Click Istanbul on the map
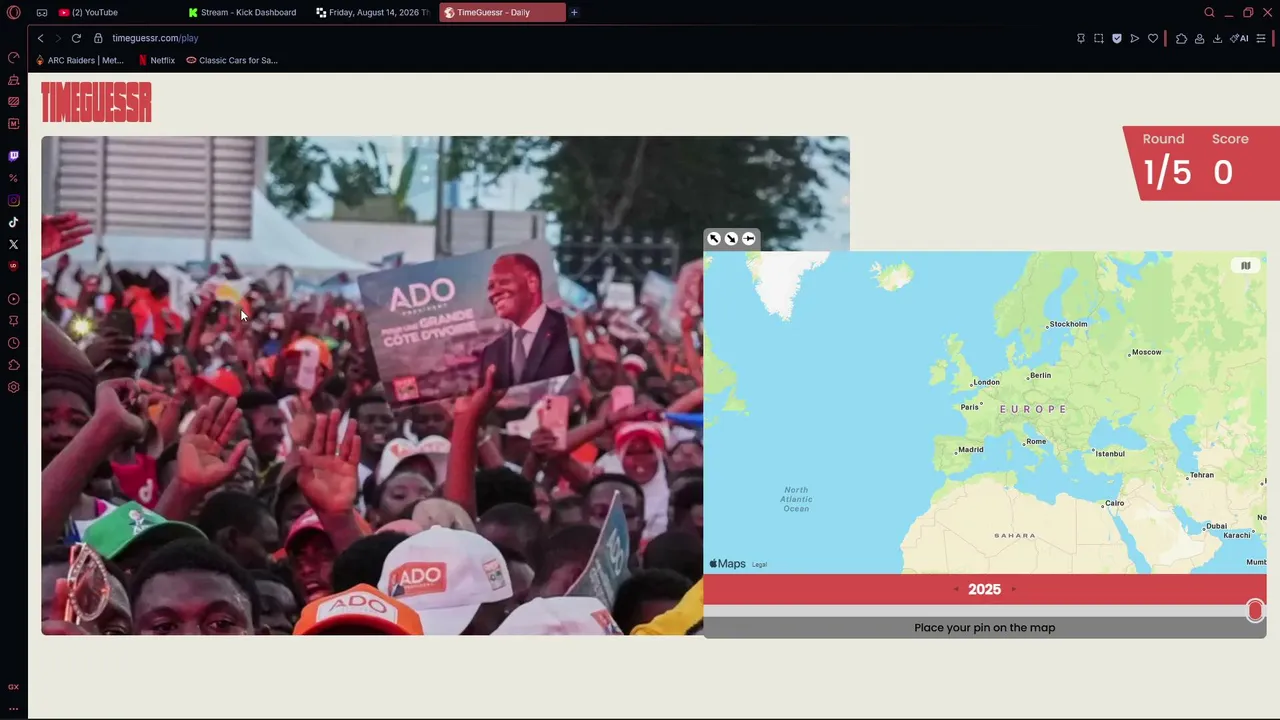Image resolution: width=1280 pixels, height=720 pixels. [1110, 453]
